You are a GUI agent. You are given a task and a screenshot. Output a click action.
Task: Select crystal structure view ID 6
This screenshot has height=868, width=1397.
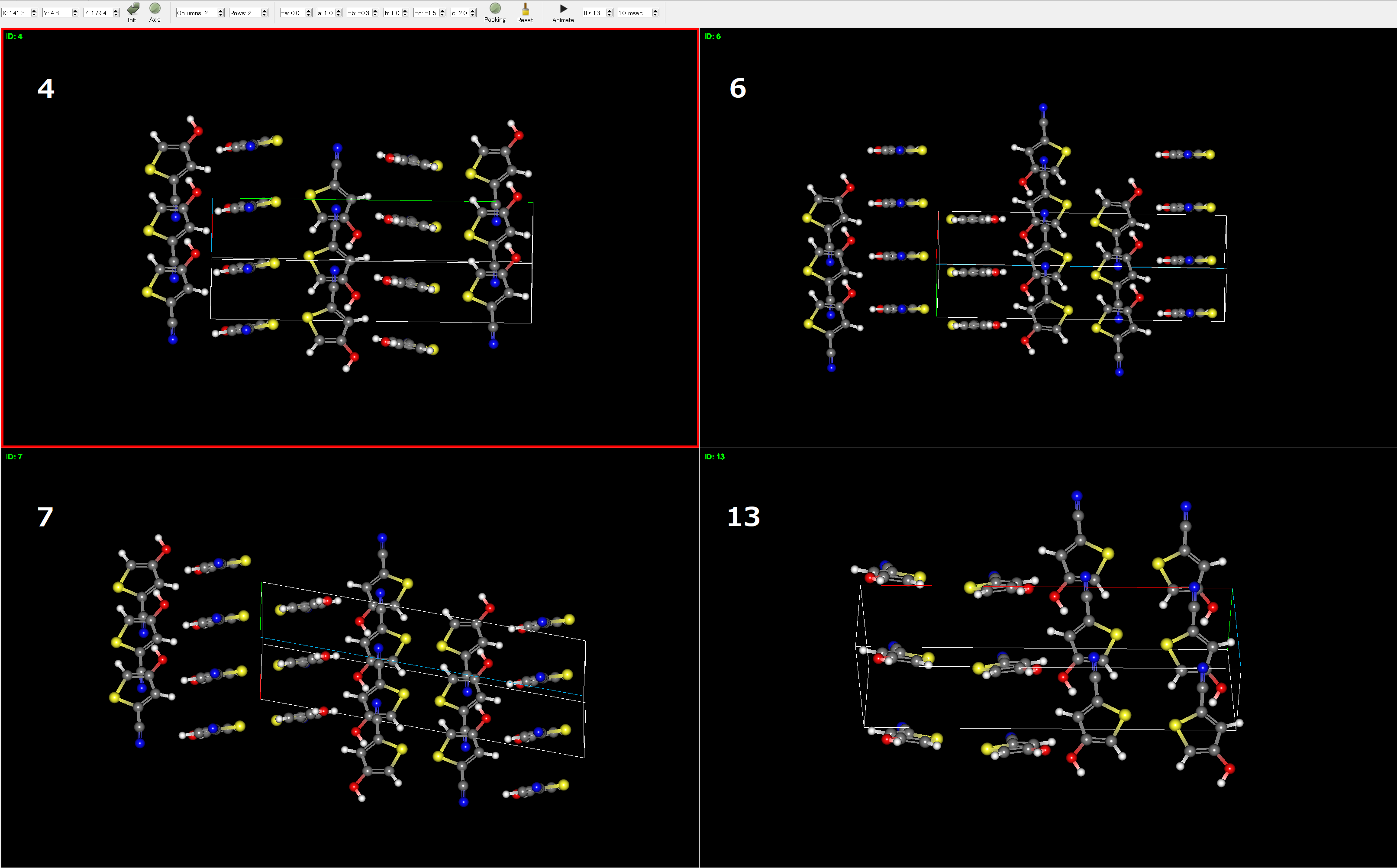[x=1048, y=238]
